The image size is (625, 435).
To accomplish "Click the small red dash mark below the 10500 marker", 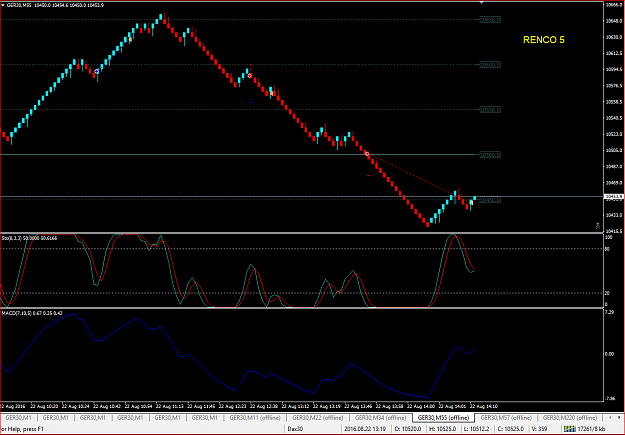I will coord(368,175).
